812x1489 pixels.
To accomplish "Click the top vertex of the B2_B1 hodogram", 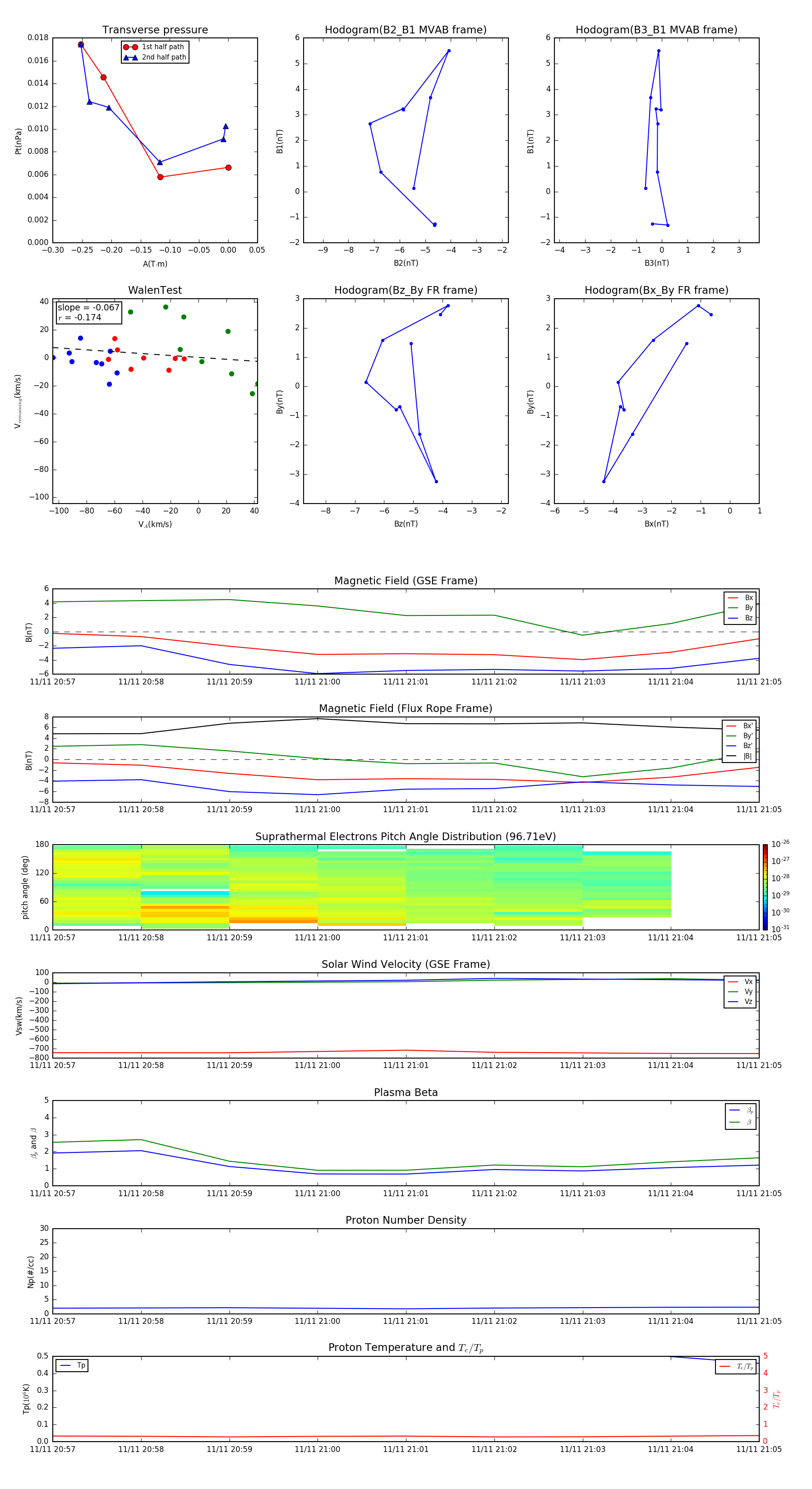I will click(448, 51).
